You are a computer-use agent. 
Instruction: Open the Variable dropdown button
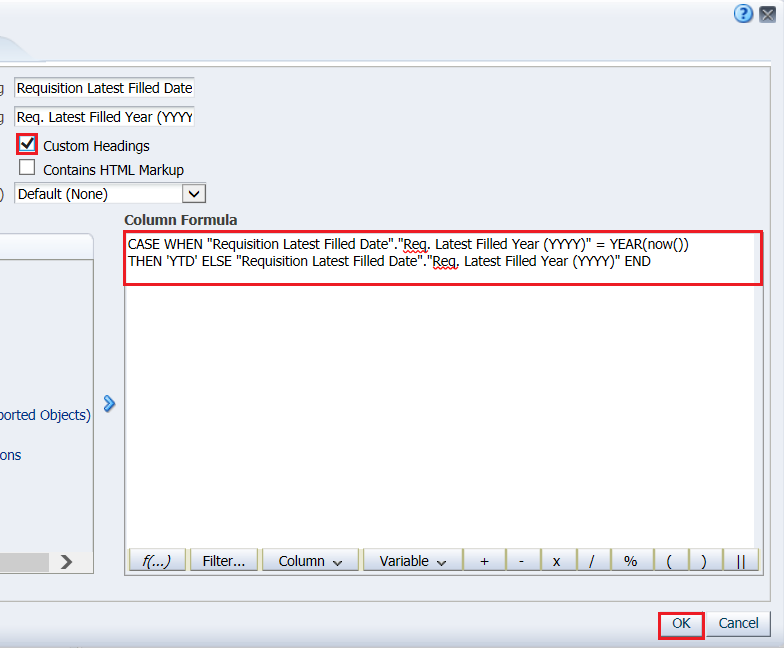[x=412, y=560]
